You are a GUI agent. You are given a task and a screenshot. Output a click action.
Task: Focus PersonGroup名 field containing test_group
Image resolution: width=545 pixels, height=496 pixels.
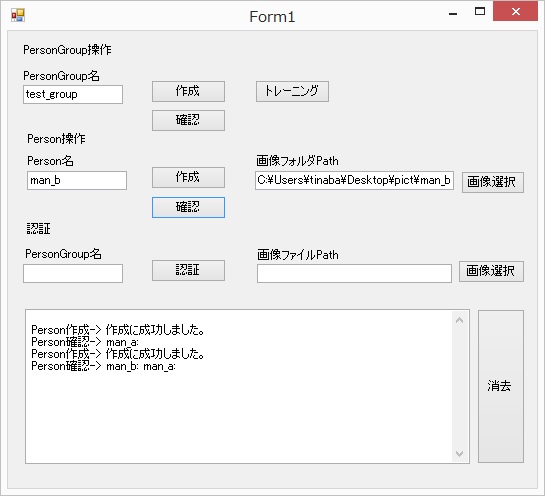73,94
